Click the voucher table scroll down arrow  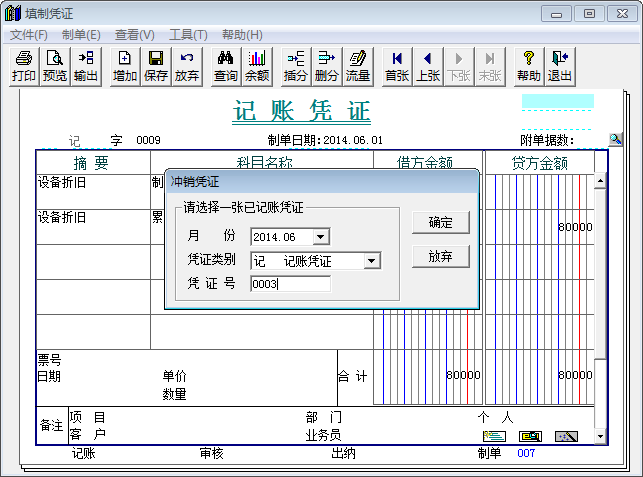click(600, 436)
